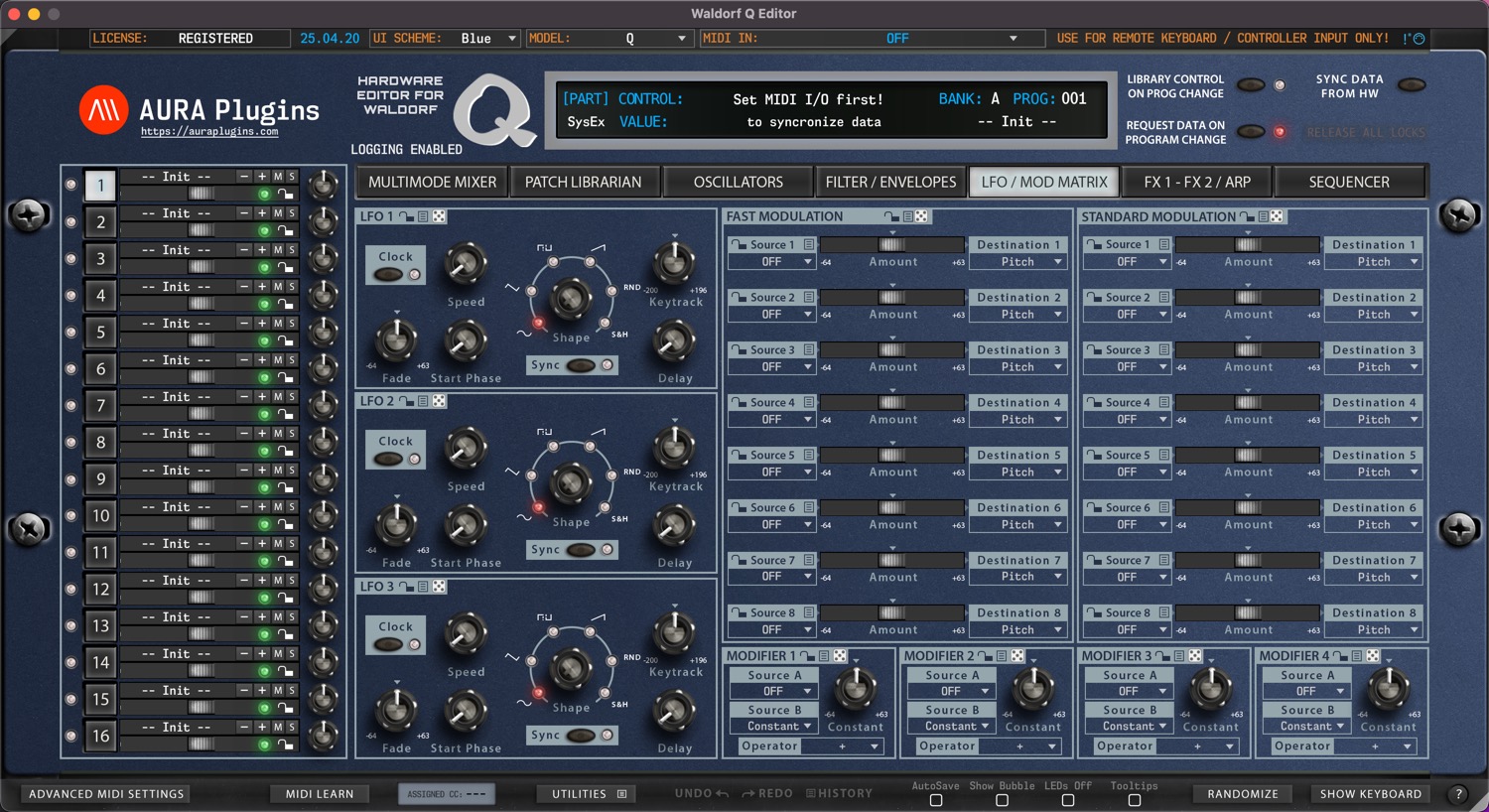Click the sync indicator icon next to remote keyboard notice
This screenshot has height=812, width=1489.
(x=1419, y=39)
